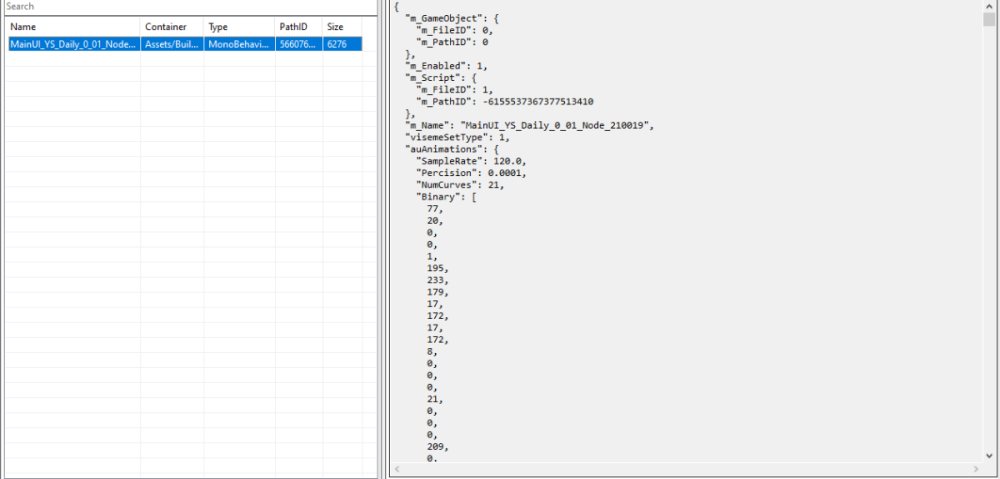Select the MainUI_YS_Daily_0_01_Node asset row

coord(72,44)
